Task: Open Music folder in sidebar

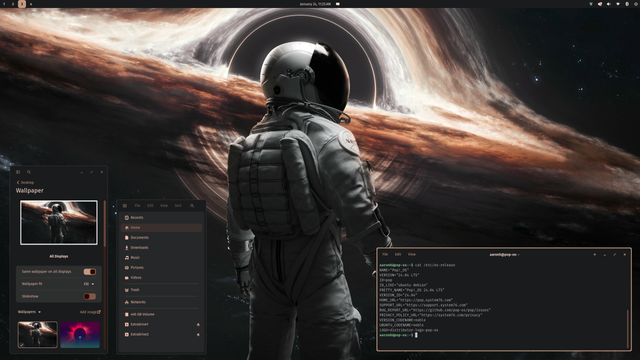Action: pos(162,258)
